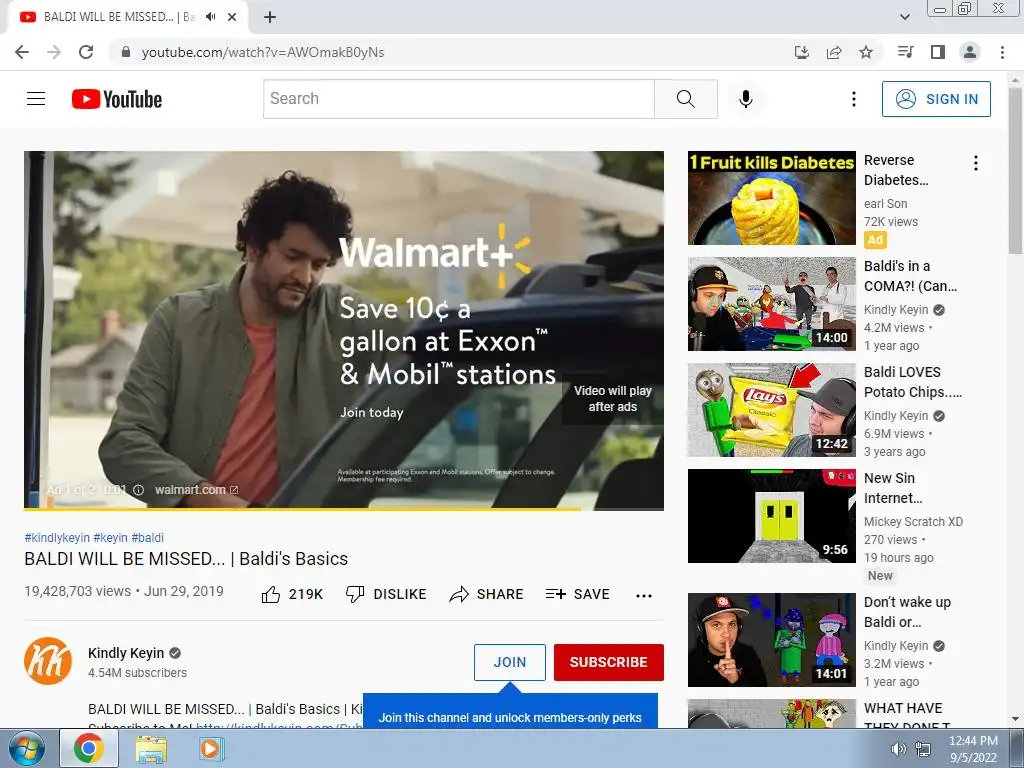Click the DISLIKE thumbs down
Viewport: 1024px width, 768px height.
pyautogui.click(x=386, y=594)
